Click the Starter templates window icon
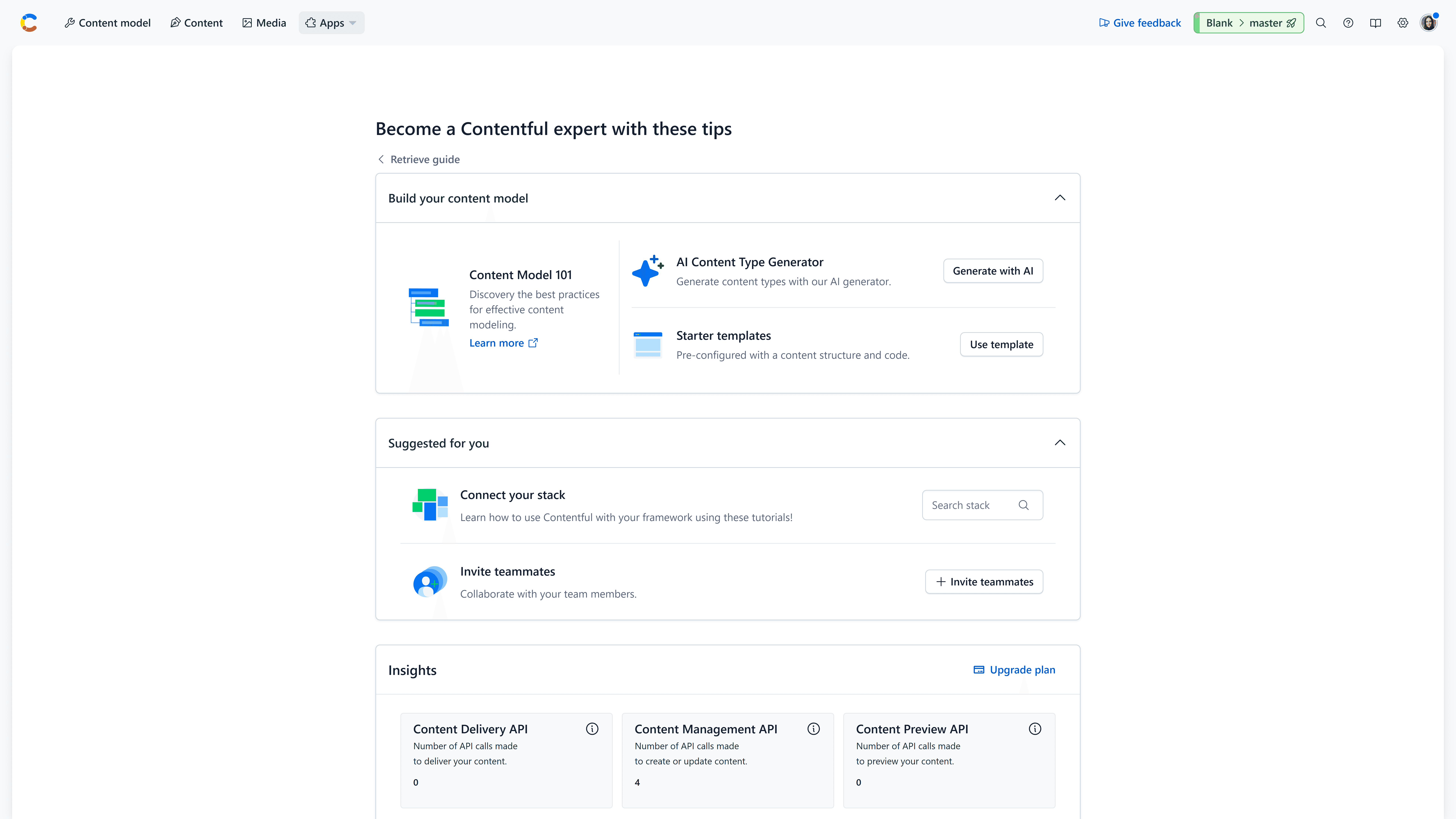The width and height of the screenshot is (1456, 819). tap(648, 345)
